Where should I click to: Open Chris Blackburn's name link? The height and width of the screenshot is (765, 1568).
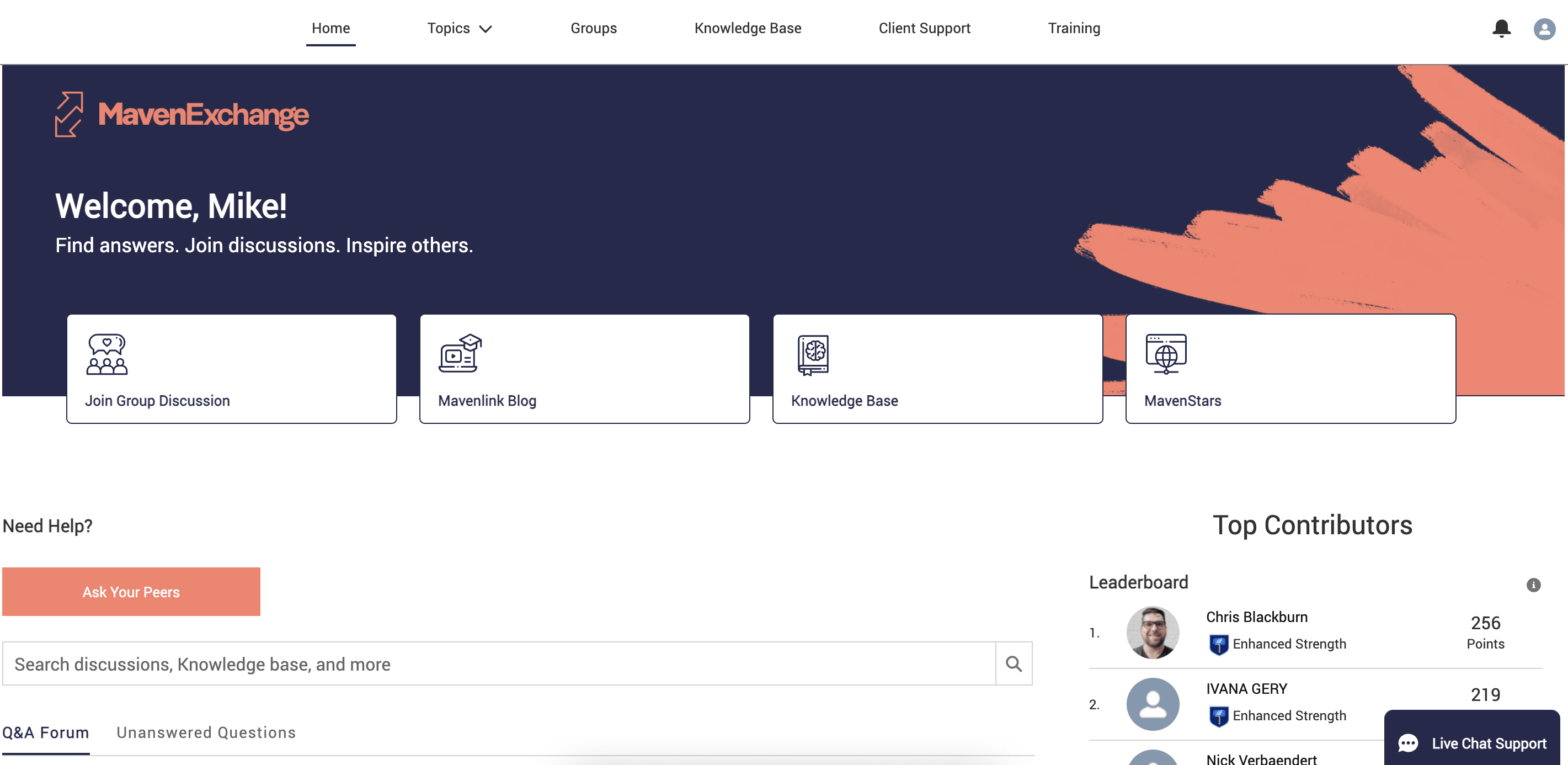[1256, 617]
